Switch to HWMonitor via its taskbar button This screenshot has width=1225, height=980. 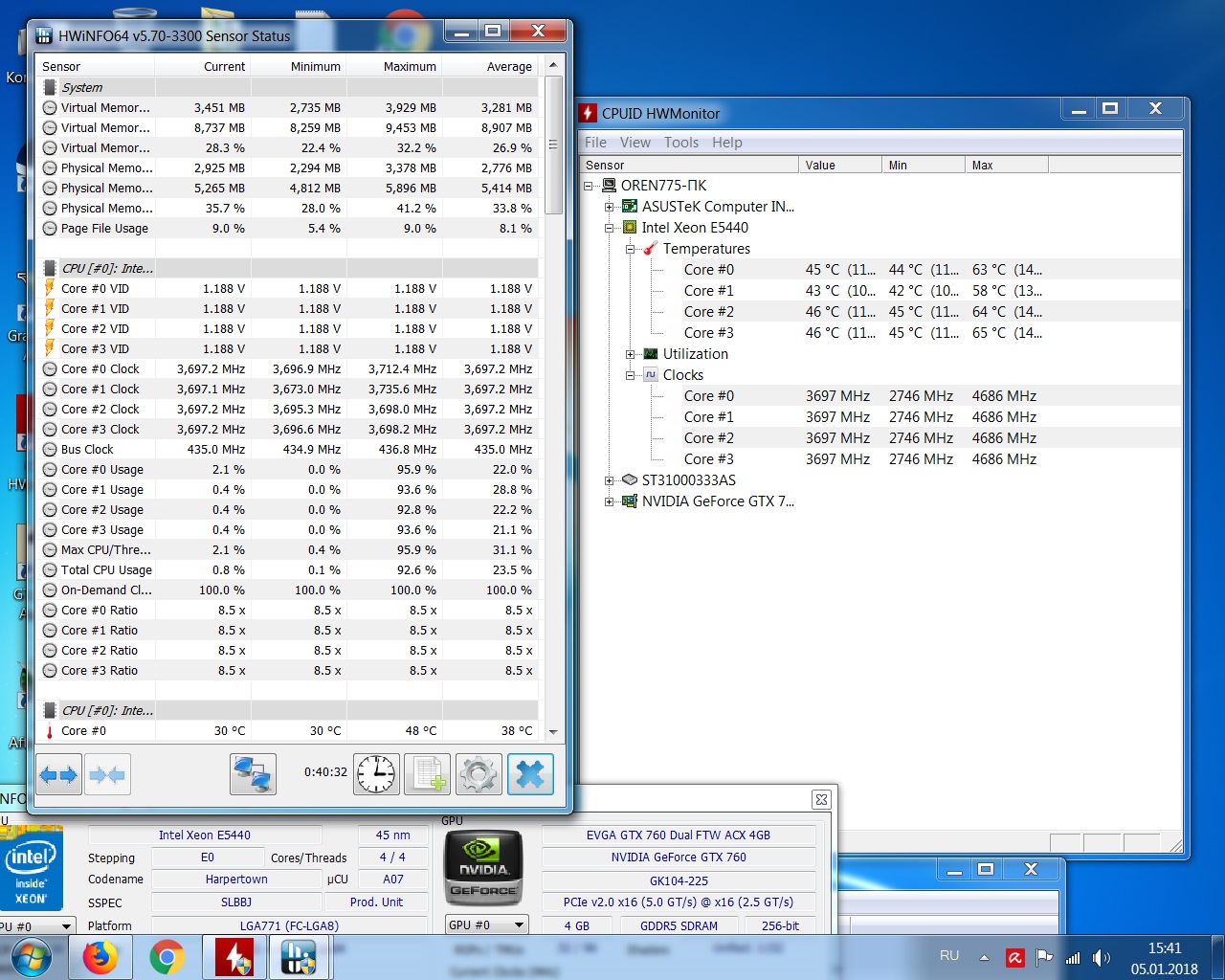click(x=234, y=957)
